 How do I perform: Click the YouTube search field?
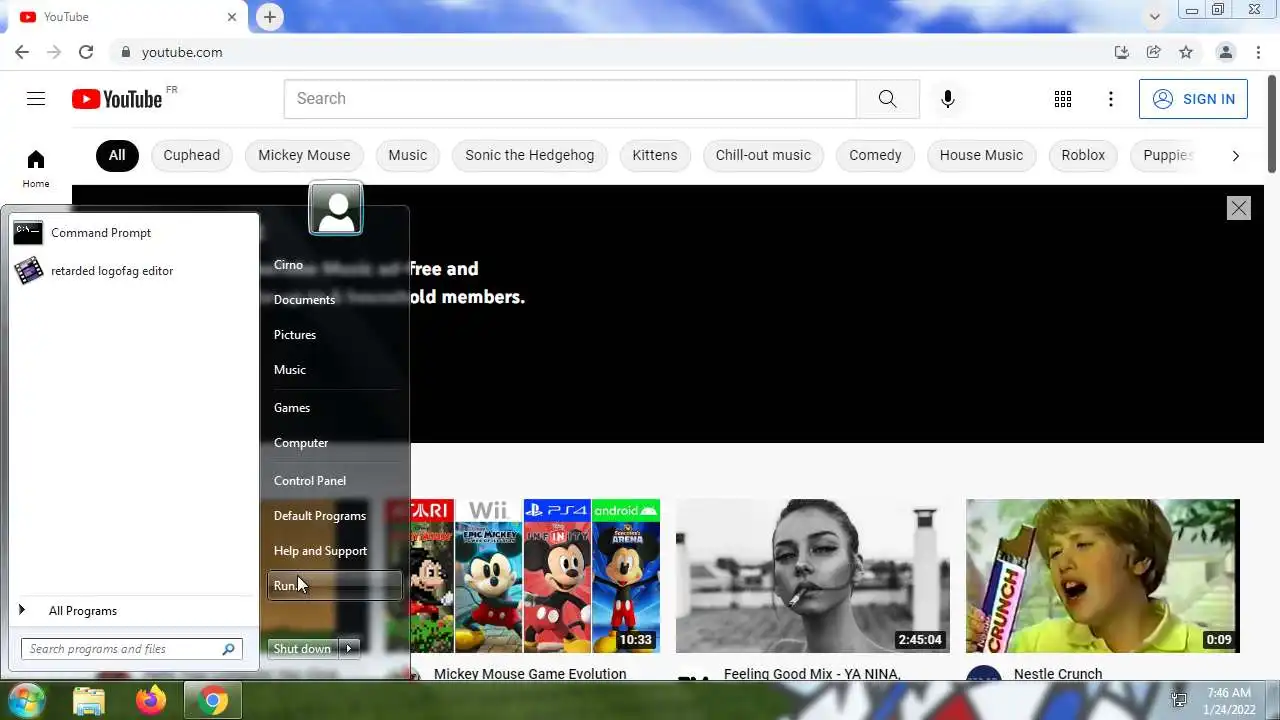(570, 99)
